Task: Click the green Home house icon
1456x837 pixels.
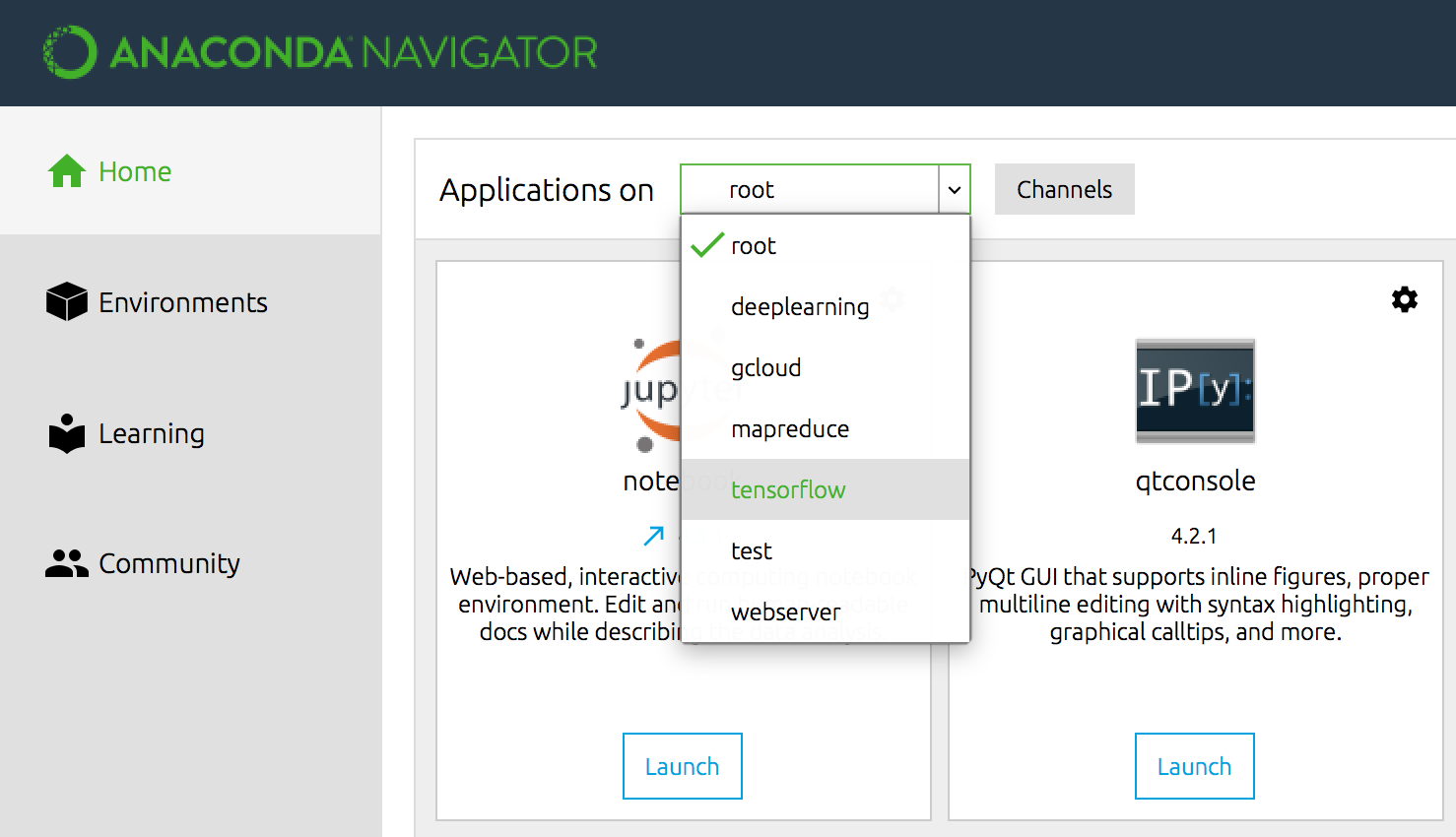Action: click(67, 171)
